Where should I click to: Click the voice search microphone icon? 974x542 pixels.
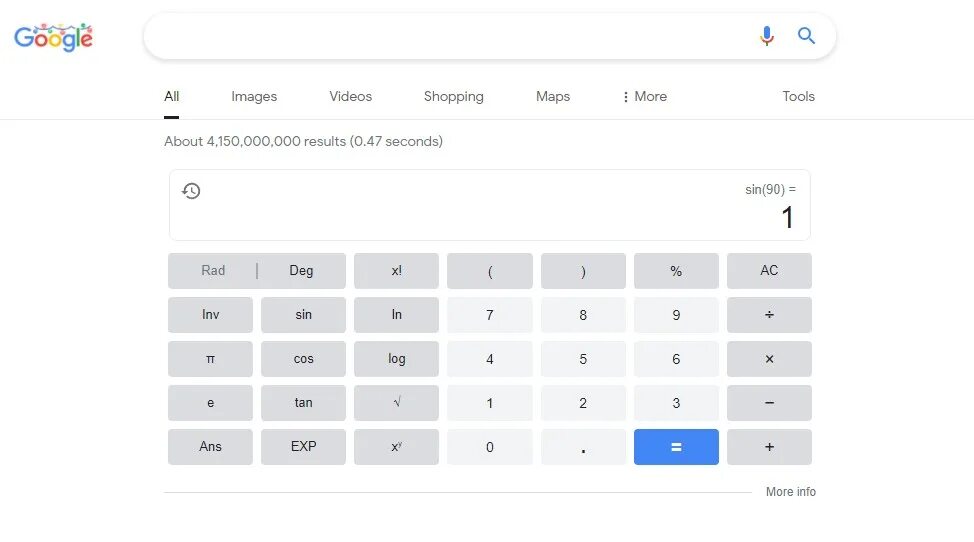(767, 37)
